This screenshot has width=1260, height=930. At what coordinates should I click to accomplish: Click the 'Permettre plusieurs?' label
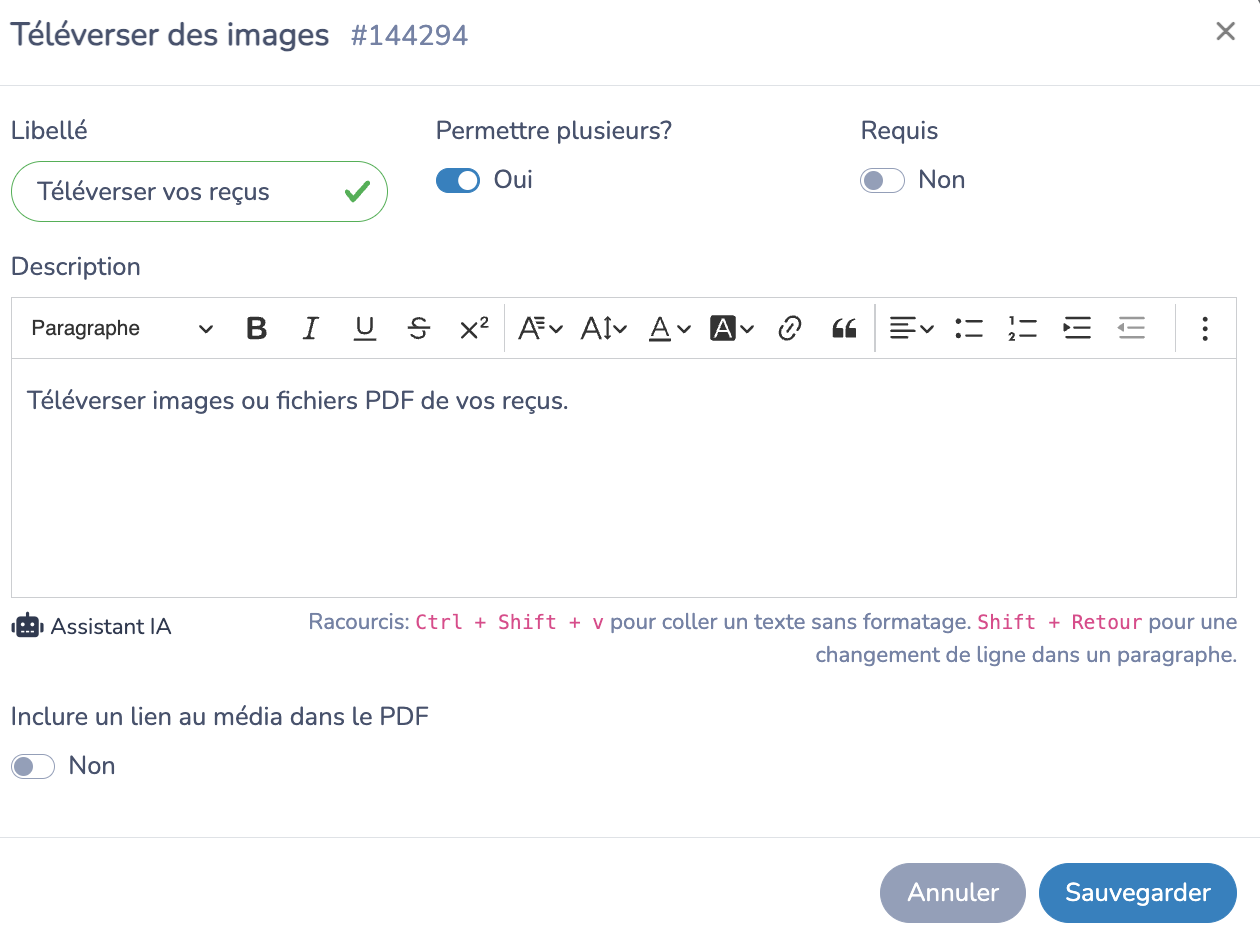click(x=554, y=131)
